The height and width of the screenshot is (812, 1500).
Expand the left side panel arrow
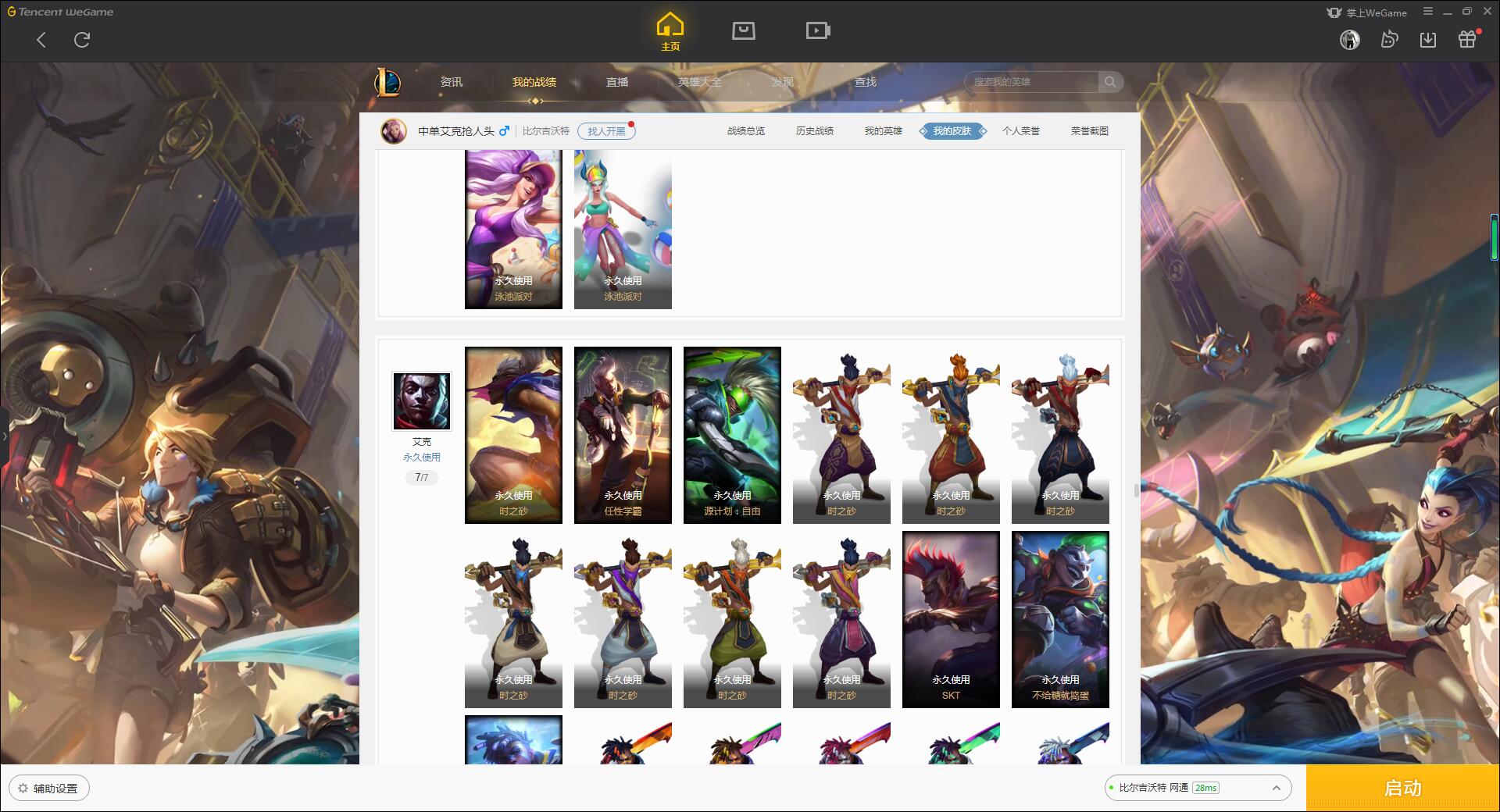click(x=4, y=436)
